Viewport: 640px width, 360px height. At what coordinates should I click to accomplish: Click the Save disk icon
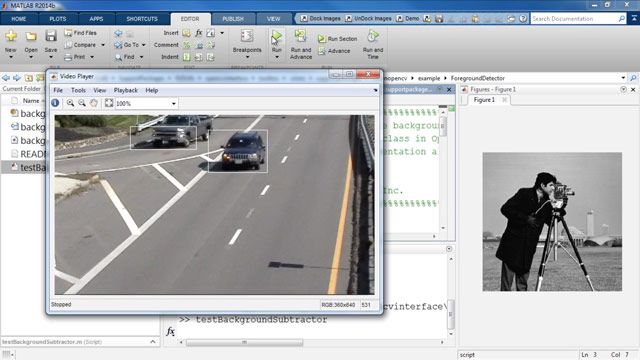pyautogui.click(x=51, y=36)
